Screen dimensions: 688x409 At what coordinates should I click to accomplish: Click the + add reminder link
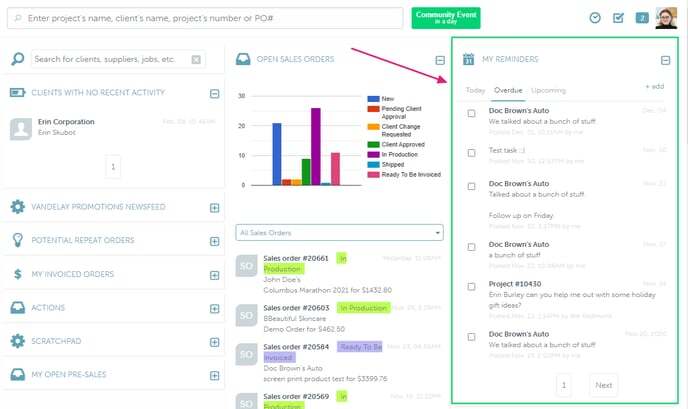654,87
